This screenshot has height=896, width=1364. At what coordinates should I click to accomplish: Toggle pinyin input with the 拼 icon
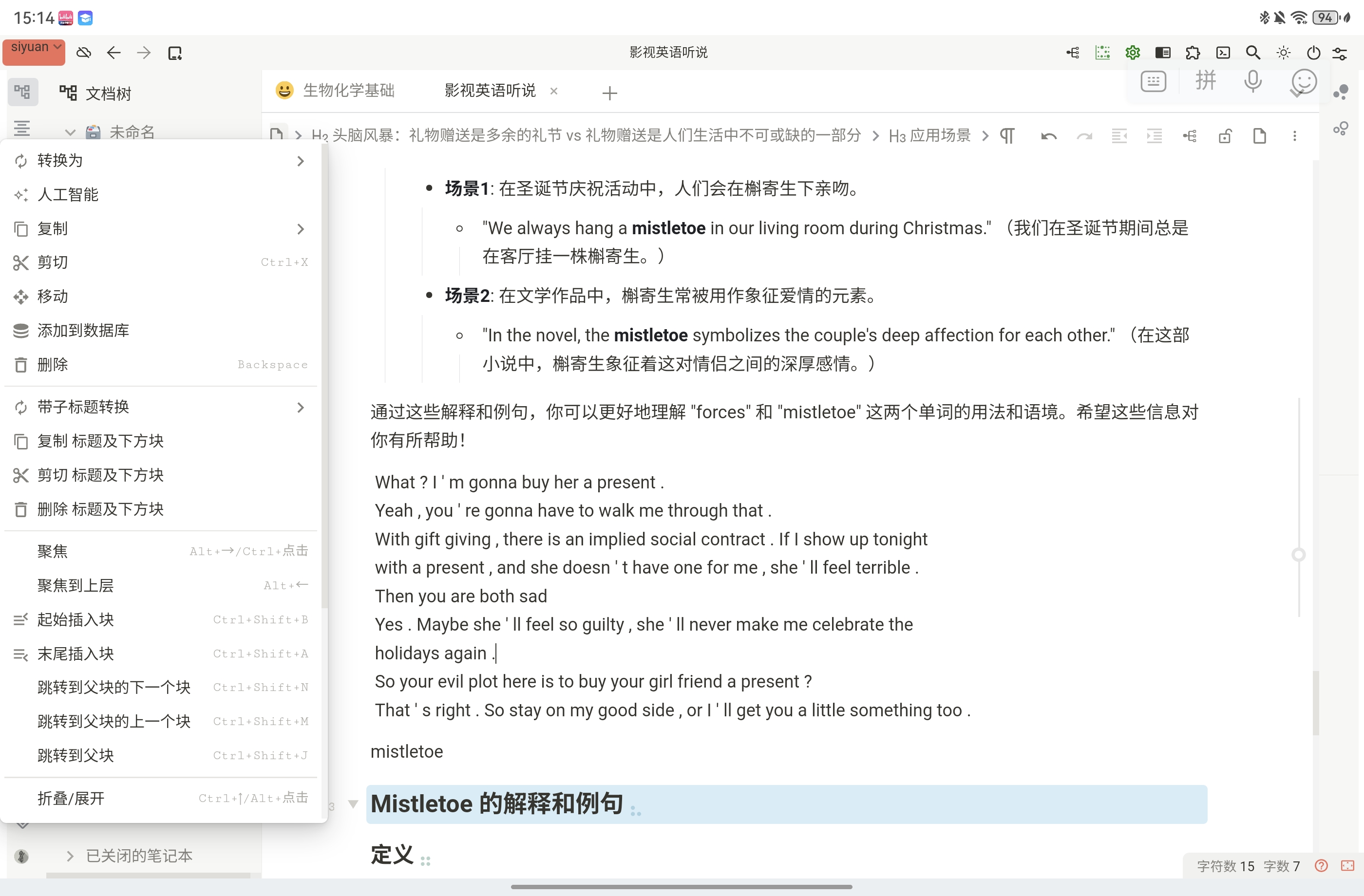1206,82
